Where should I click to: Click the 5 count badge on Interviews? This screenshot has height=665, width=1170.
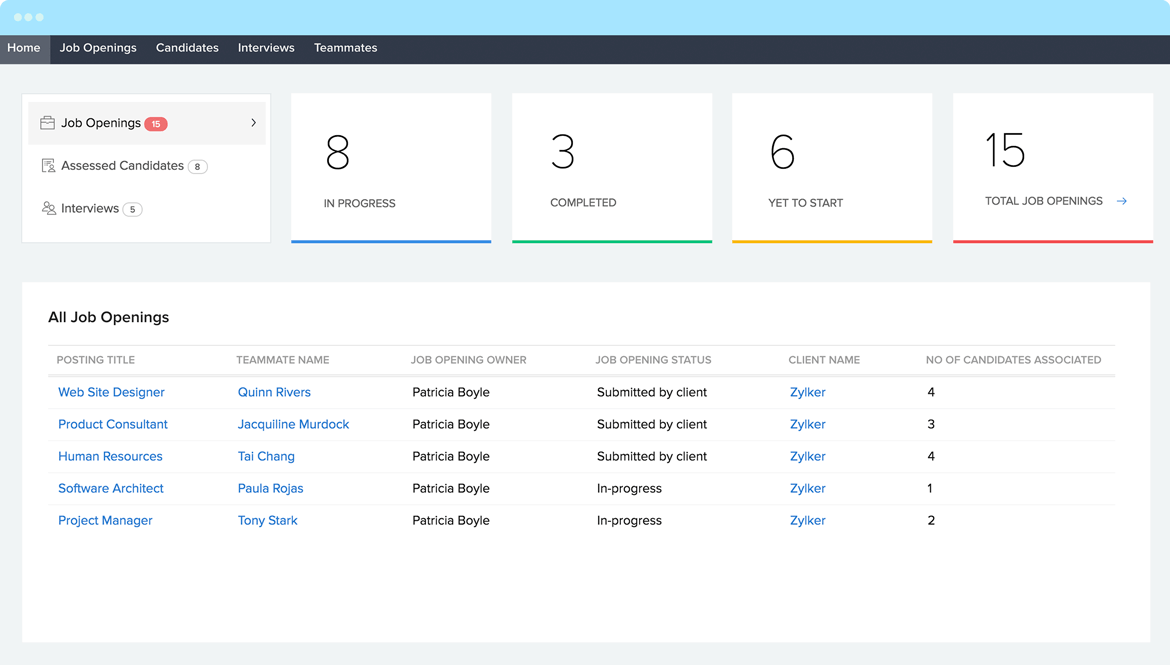pyautogui.click(x=132, y=210)
